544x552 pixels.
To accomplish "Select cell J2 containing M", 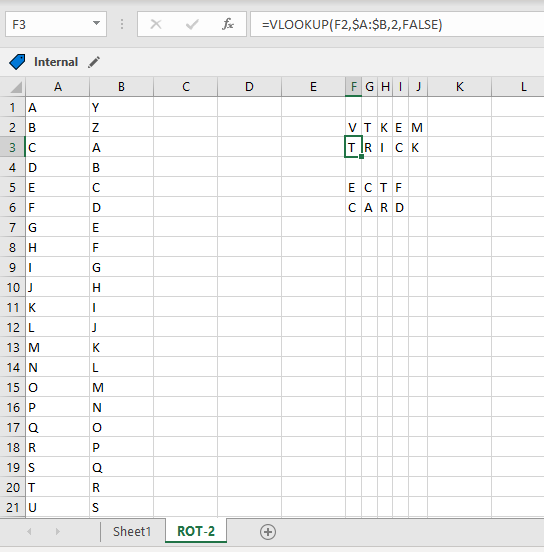I will tap(418, 127).
